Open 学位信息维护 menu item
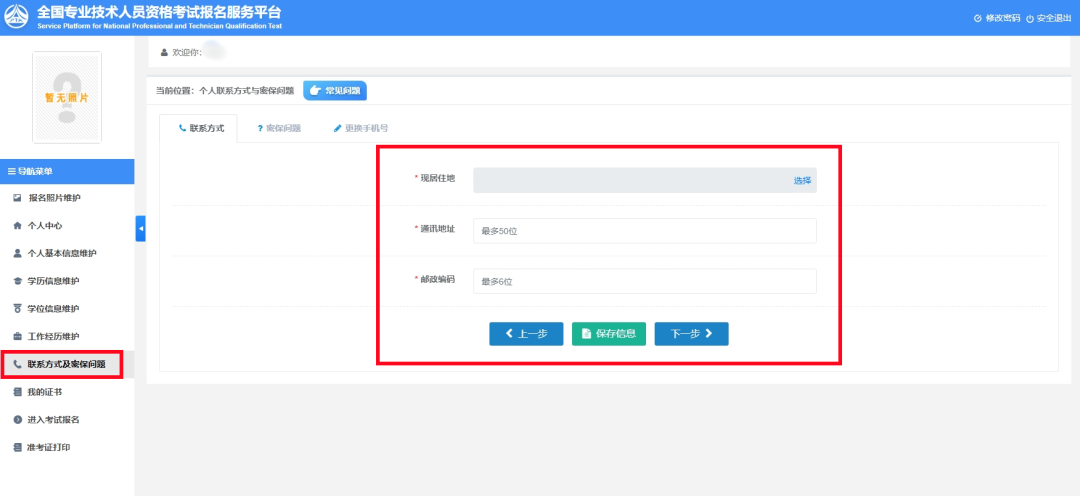 53,308
